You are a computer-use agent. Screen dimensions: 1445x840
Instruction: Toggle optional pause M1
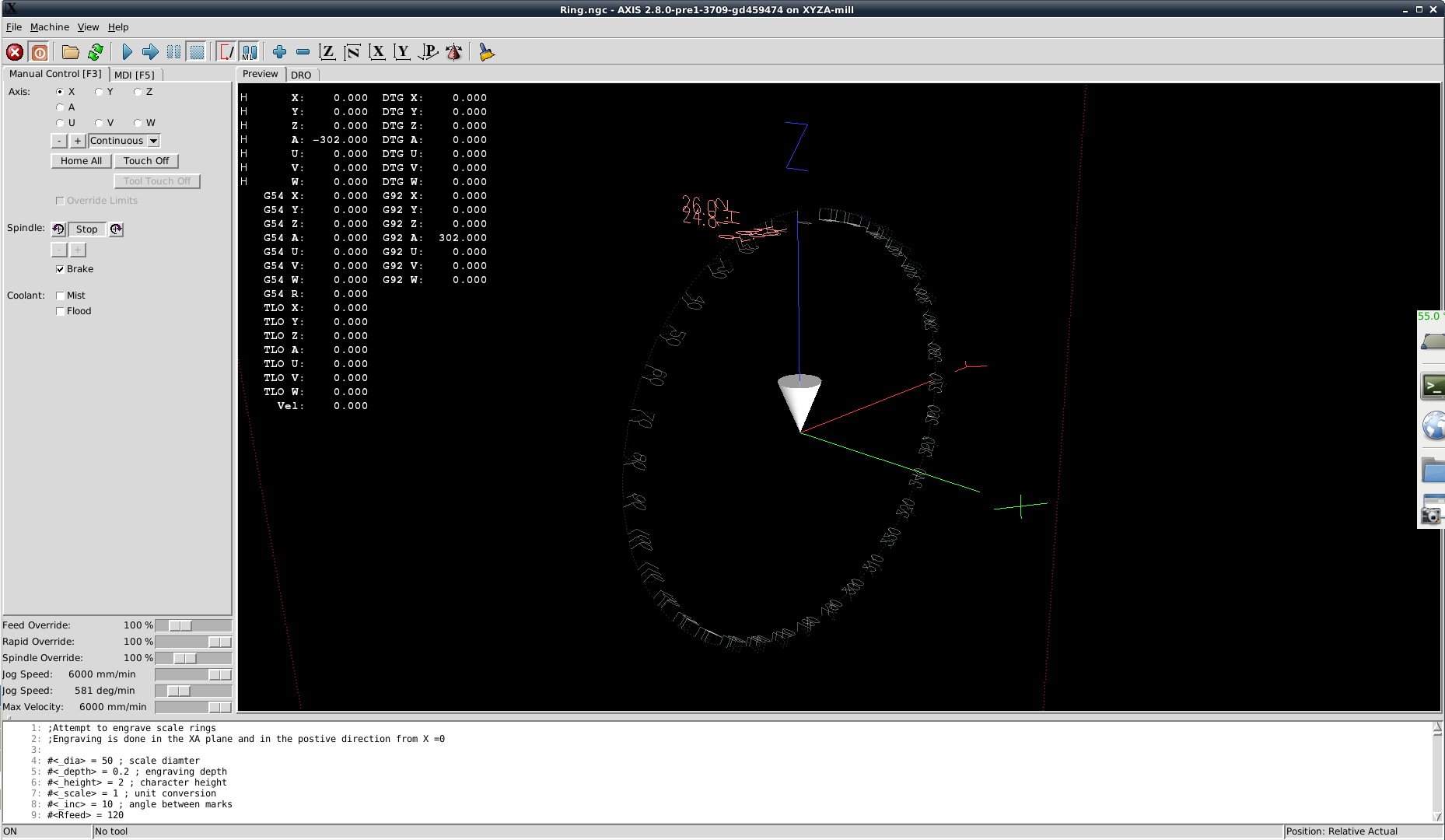click(249, 52)
